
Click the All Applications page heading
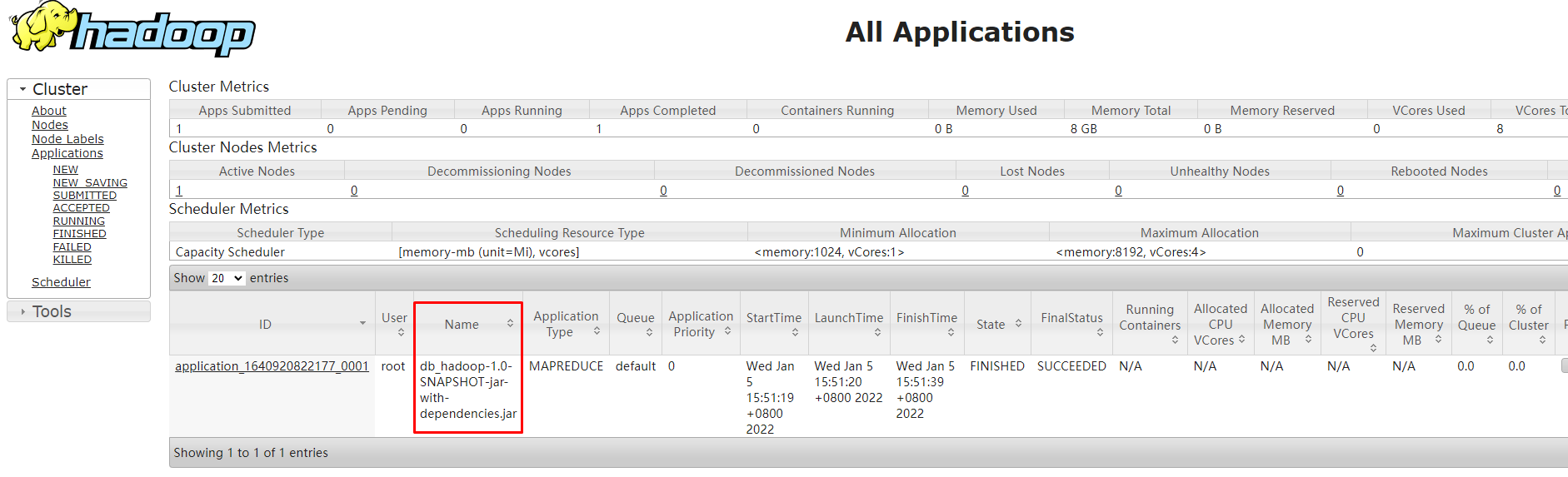[x=960, y=32]
